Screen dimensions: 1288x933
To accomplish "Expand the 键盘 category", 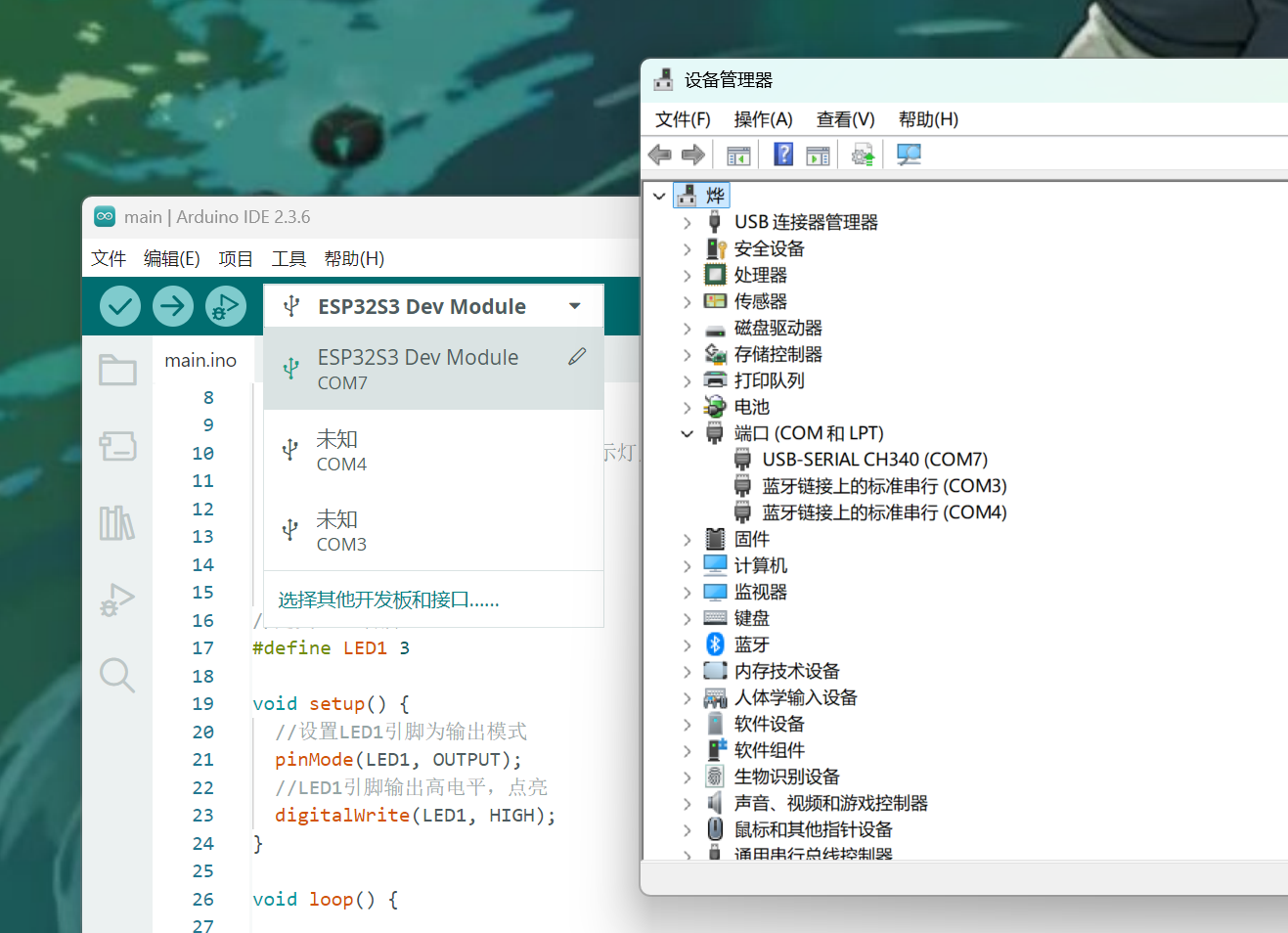I will click(687, 618).
